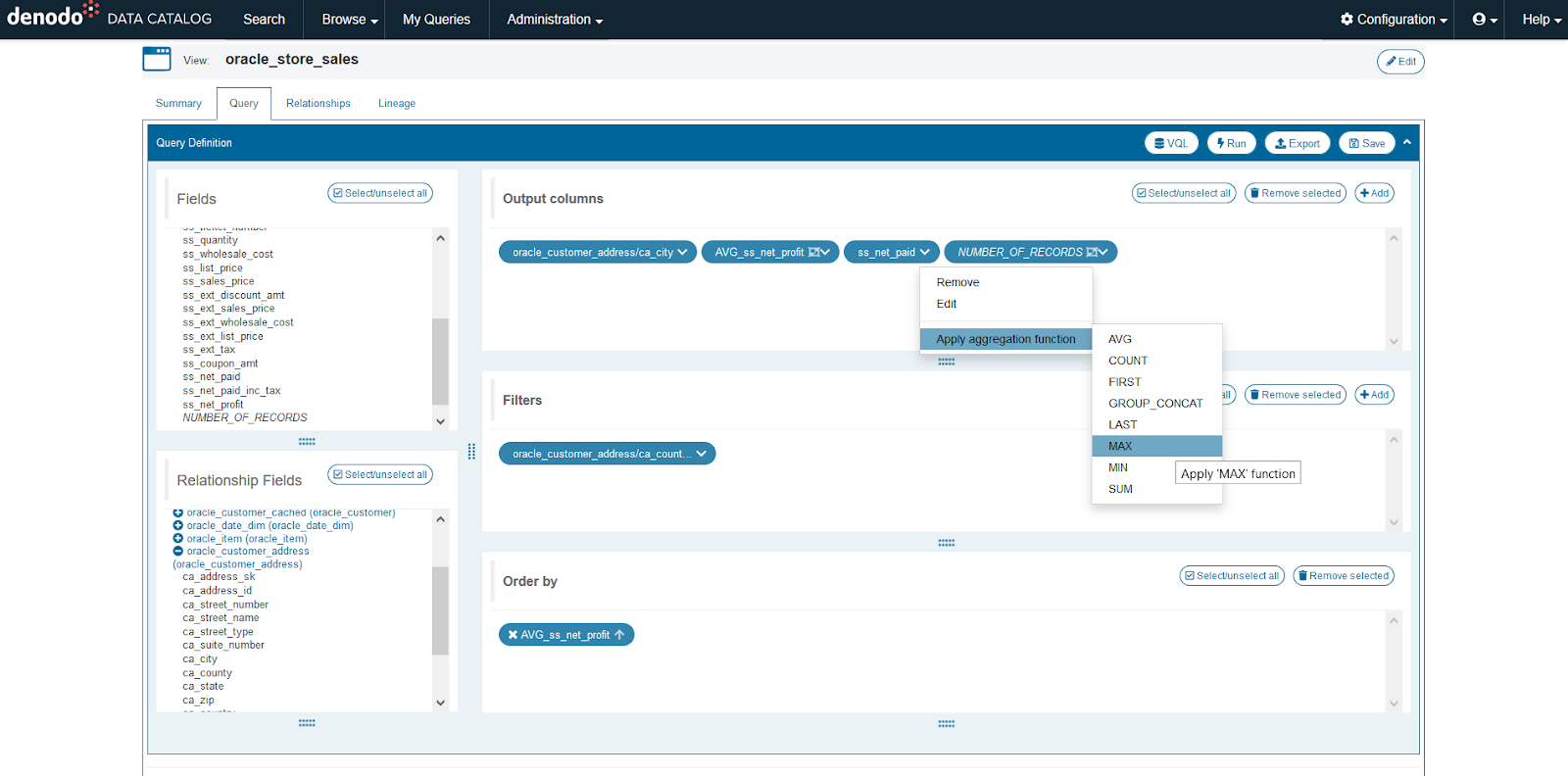Open dropdown on NUMBER_OF_RECORDS column

click(1103, 252)
